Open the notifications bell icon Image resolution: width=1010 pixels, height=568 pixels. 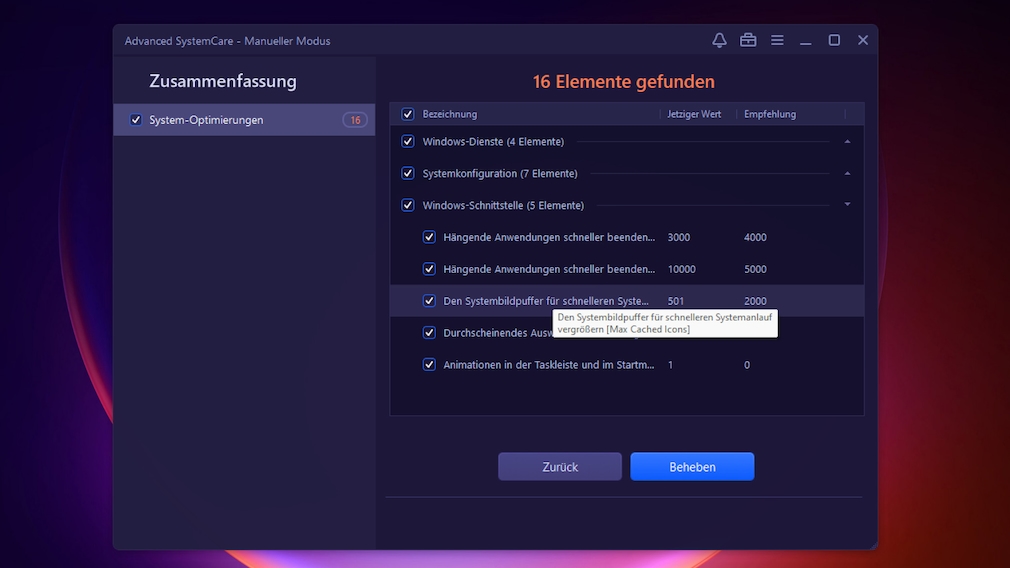719,40
